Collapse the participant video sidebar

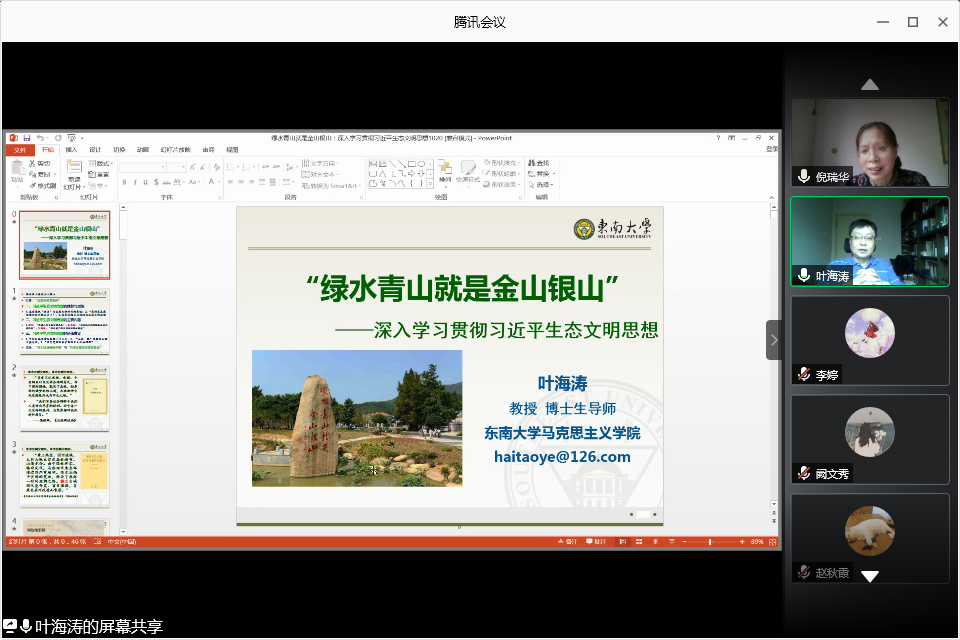click(774, 340)
